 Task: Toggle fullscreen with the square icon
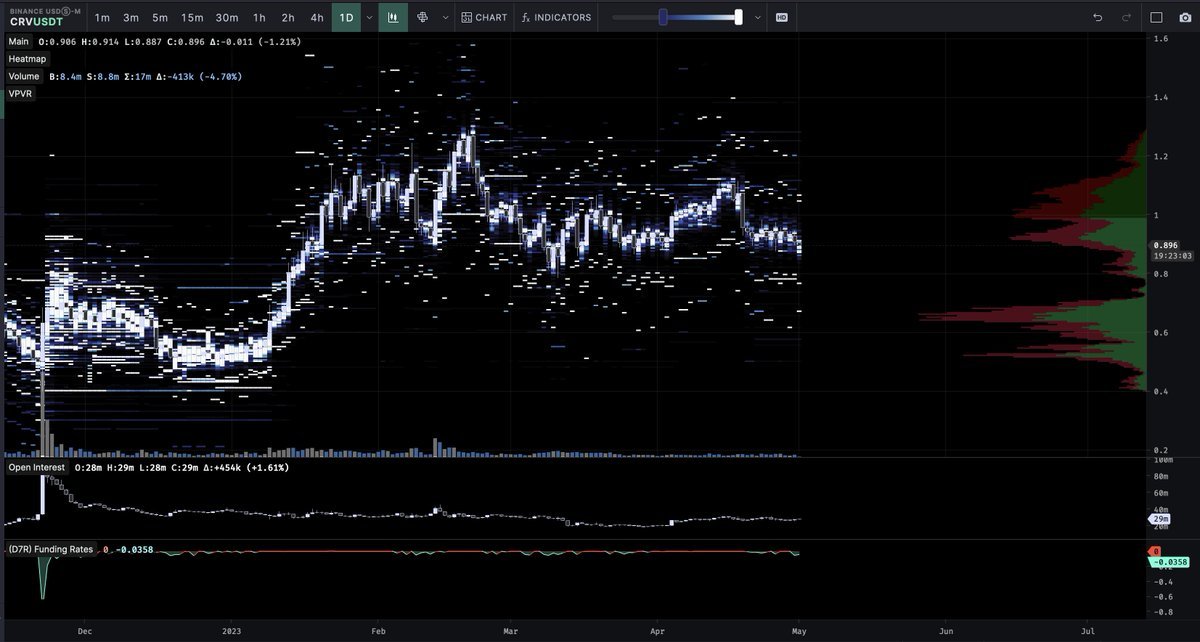1156,17
